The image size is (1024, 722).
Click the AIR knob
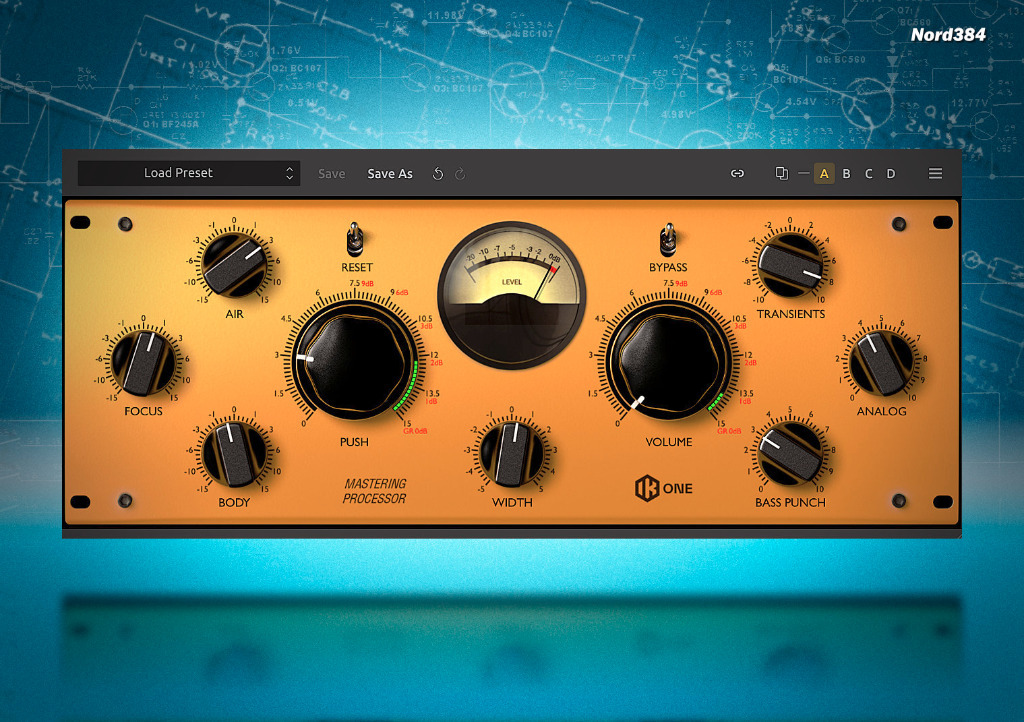point(234,264)
